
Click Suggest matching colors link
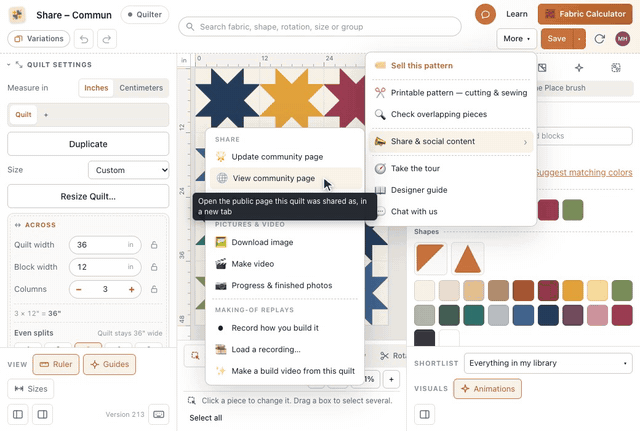point(584,173)
